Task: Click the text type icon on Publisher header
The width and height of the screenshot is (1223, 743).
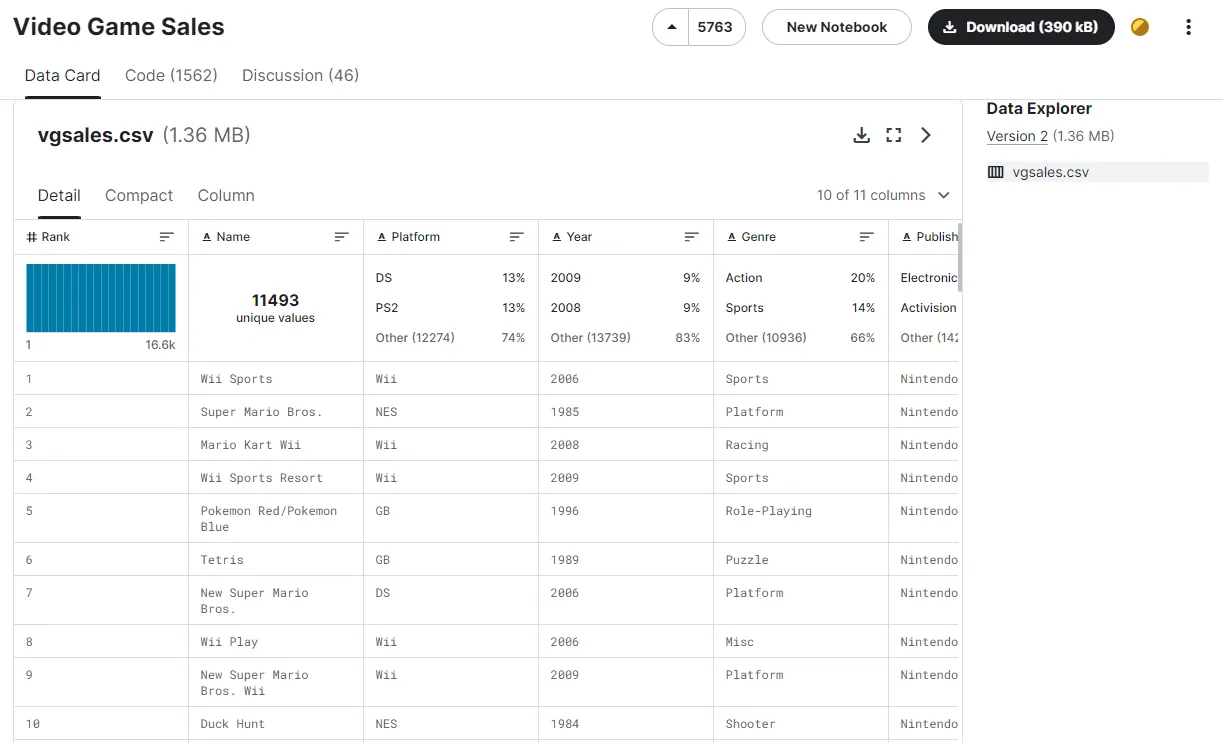Action: point(907,237)
